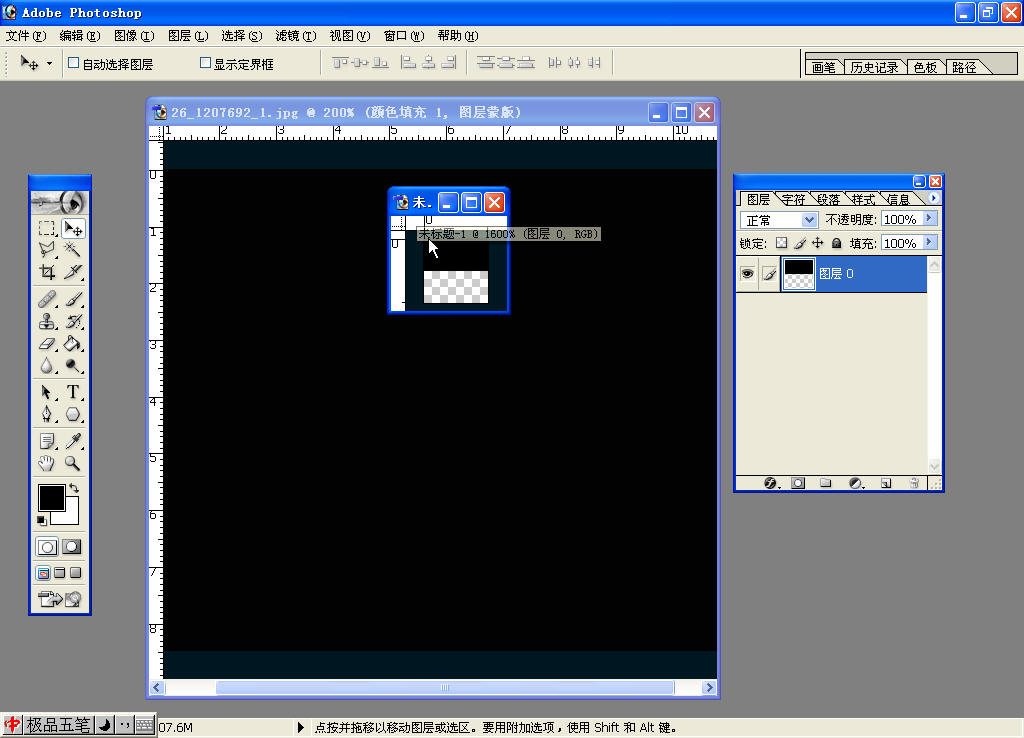Select the Pen tool
Image resolution: width=1024 pixels, height=738 pixels.
46,415
